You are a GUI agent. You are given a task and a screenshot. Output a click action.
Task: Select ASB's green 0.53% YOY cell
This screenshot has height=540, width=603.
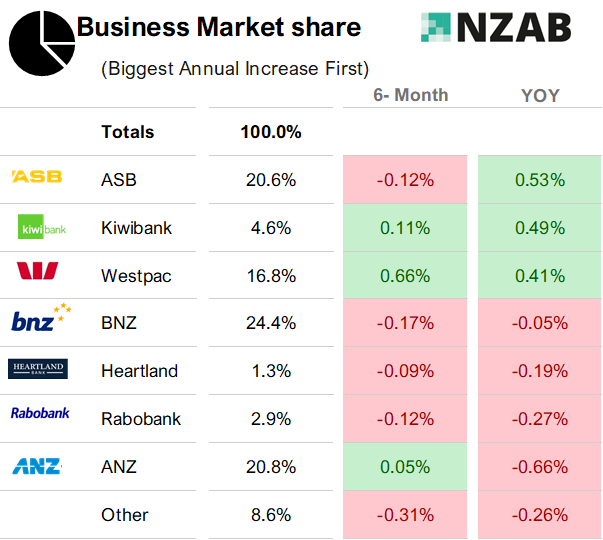point(540,180)
